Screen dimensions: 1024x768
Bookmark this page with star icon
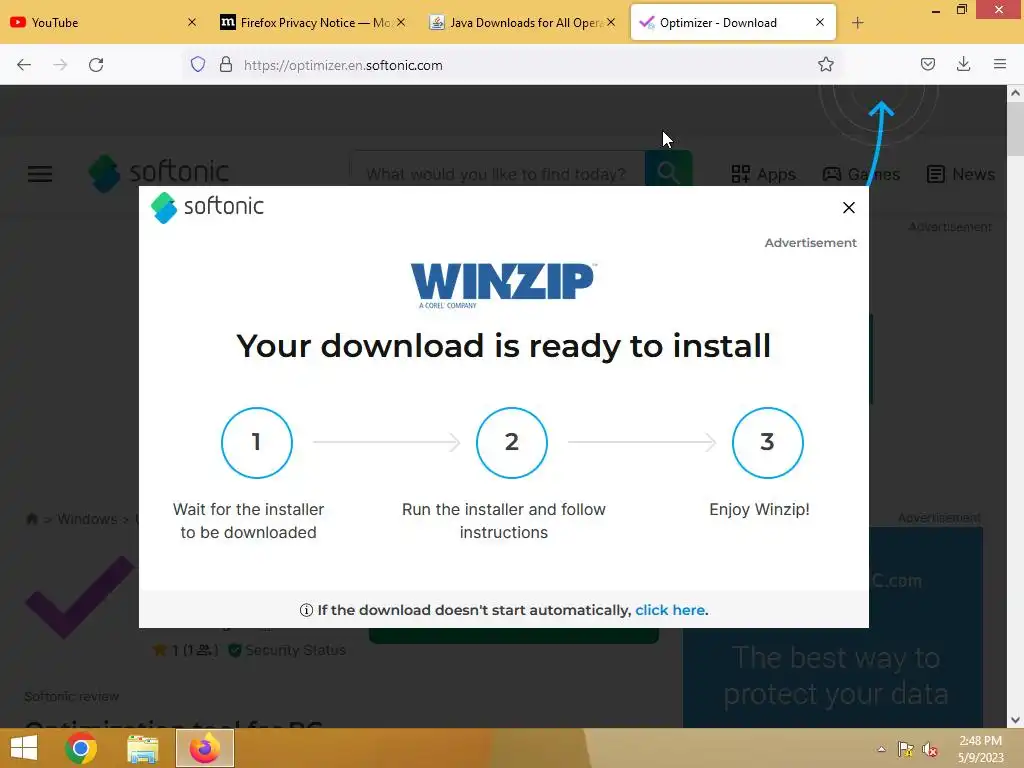point(825,65)
